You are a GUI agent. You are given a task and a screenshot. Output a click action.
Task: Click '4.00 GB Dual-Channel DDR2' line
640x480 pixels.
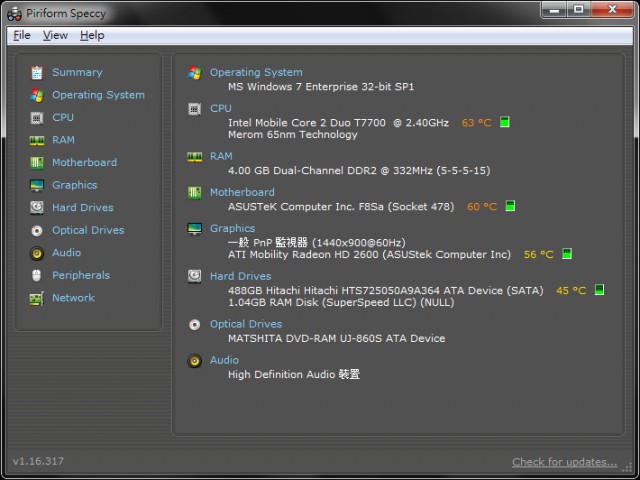(359, 171)
